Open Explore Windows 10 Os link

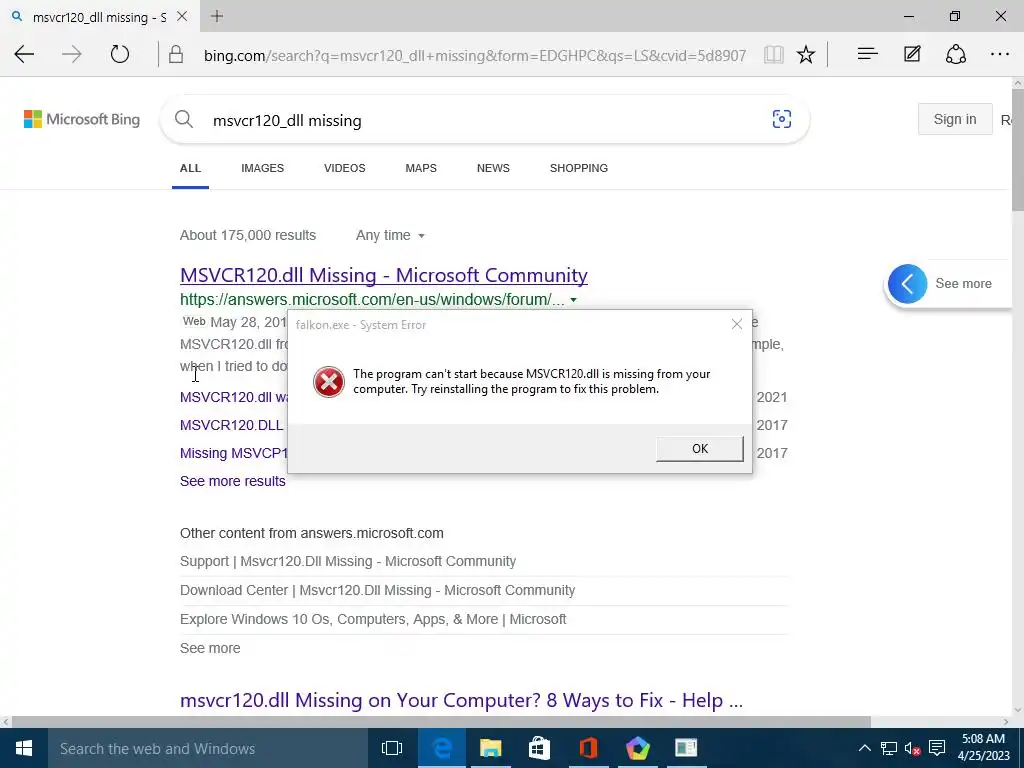pyautogui.click(x=373, y=618)
